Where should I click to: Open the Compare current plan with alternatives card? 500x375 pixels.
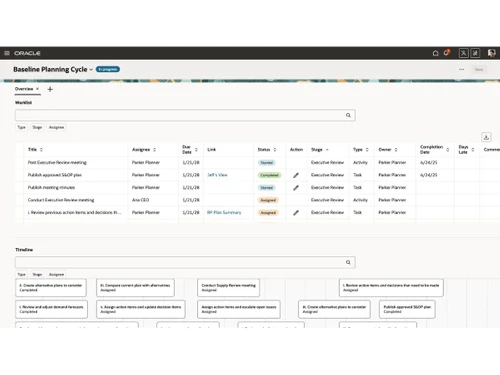[x=135, y=288]
